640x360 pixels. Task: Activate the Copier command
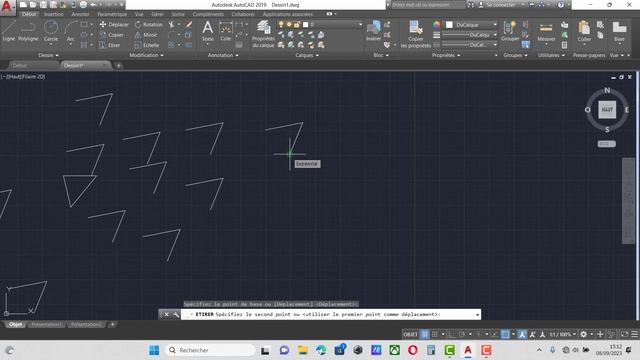tap(111, 35)
